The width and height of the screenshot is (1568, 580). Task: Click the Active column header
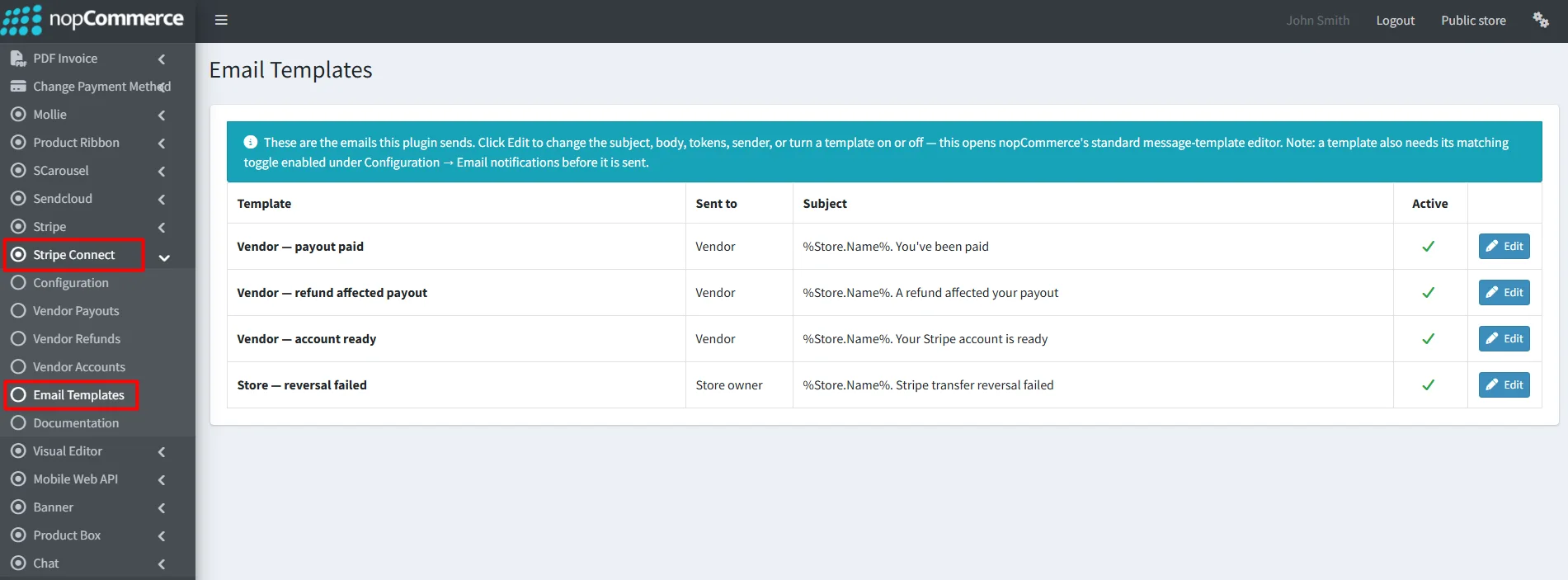(x=1429, y=203)
